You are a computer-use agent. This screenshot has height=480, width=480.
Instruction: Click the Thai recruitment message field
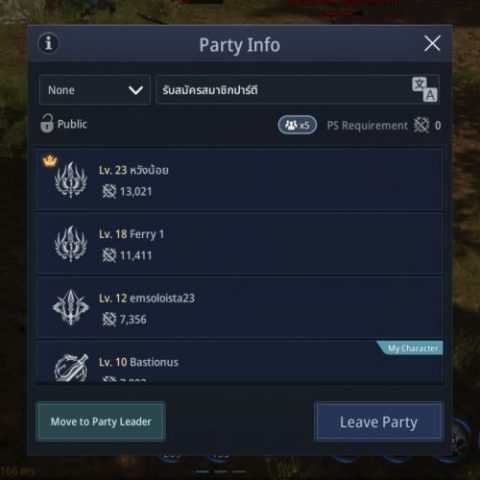pyautogui.click(x=297, y=90)
